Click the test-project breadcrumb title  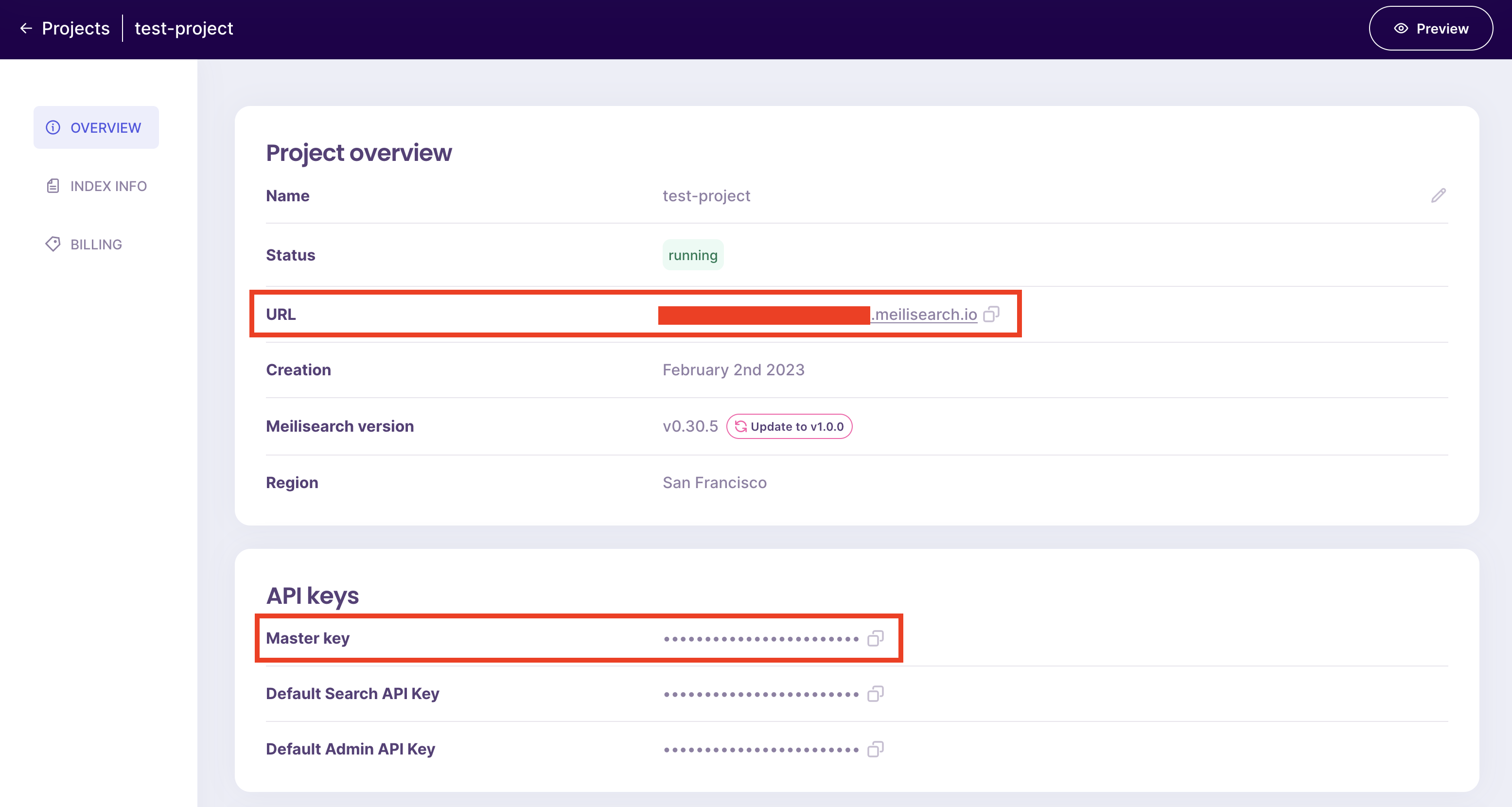[184, 28]
